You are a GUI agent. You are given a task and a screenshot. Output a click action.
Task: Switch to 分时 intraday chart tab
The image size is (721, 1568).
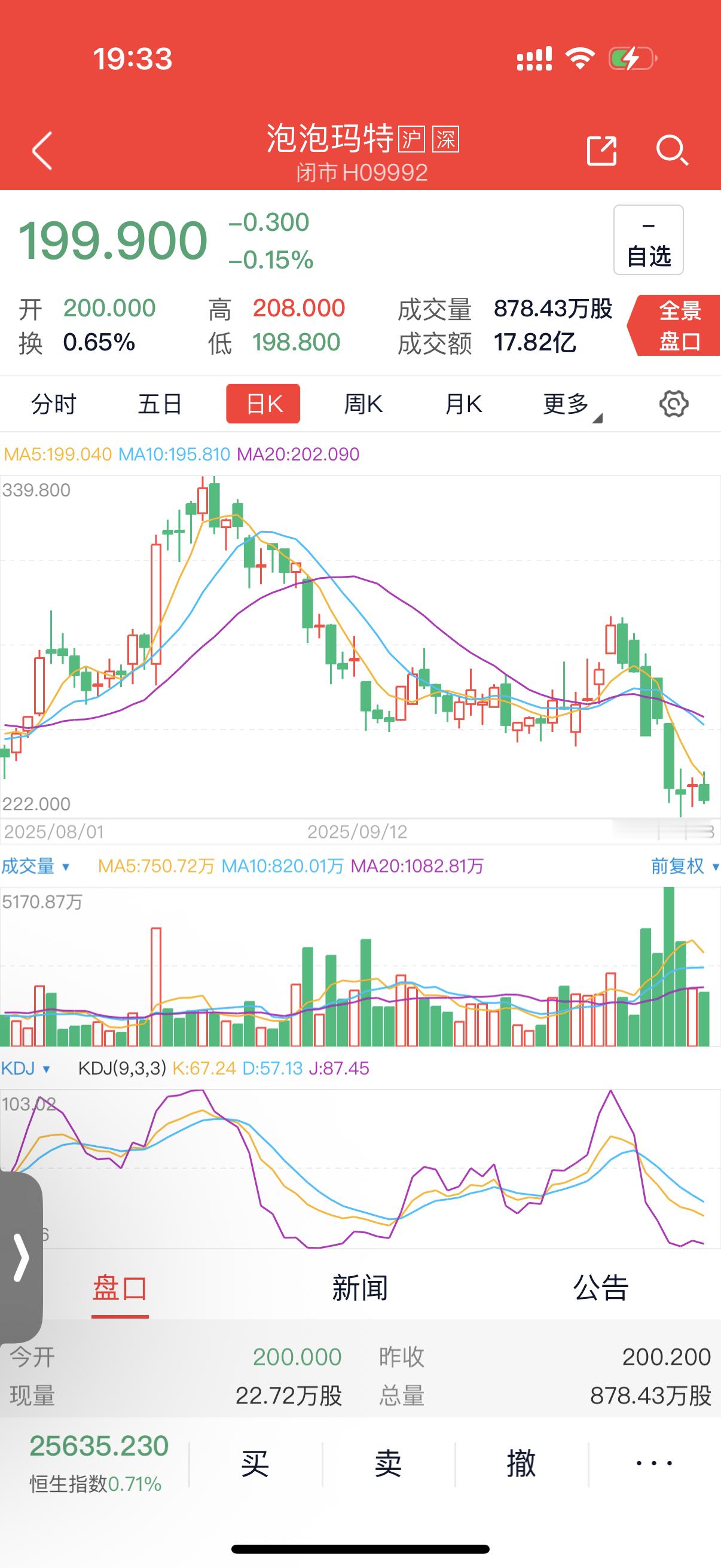54,404
